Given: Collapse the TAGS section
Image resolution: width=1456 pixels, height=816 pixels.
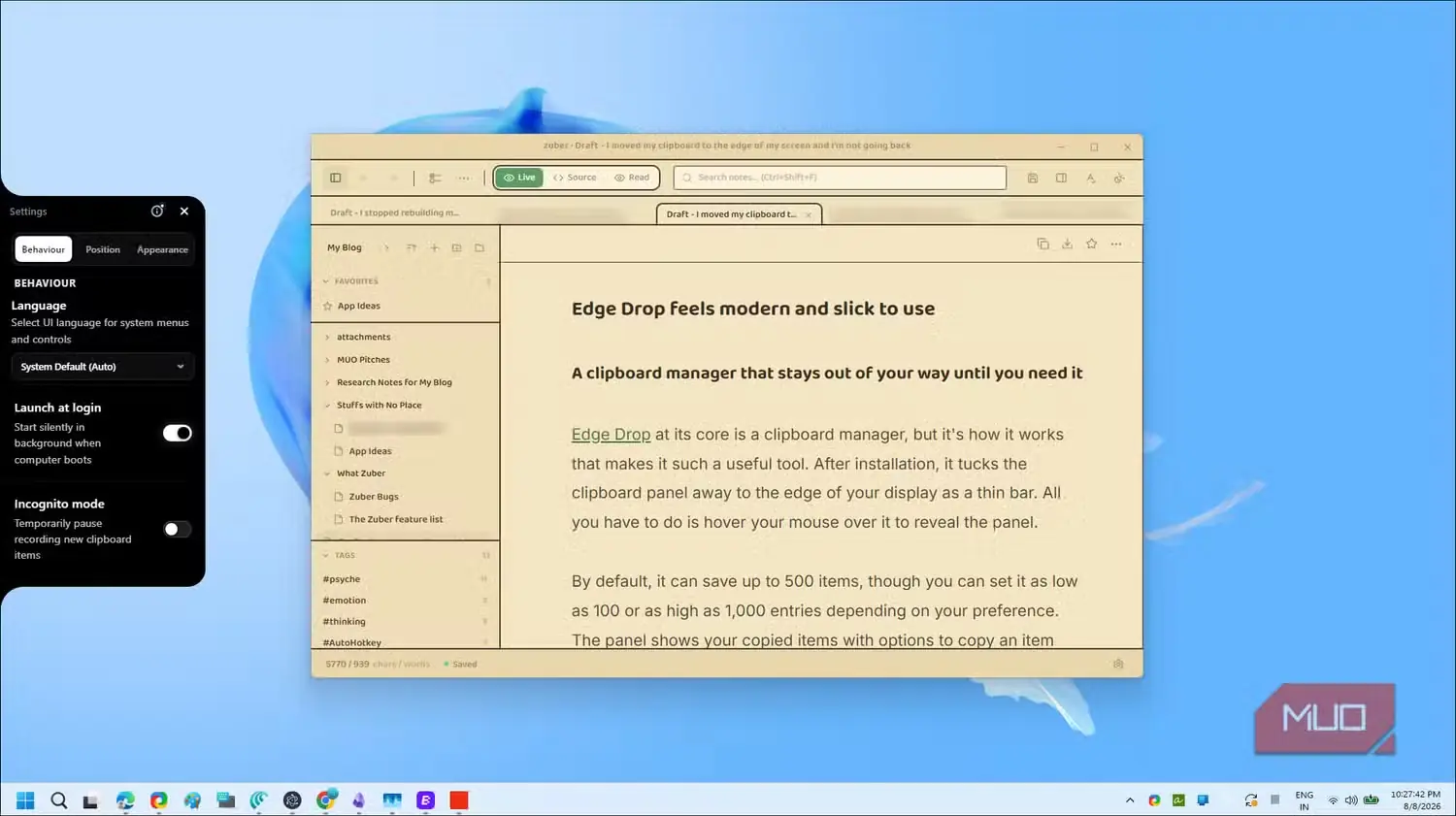Looking at the screenshot, I should click(326, 556).
